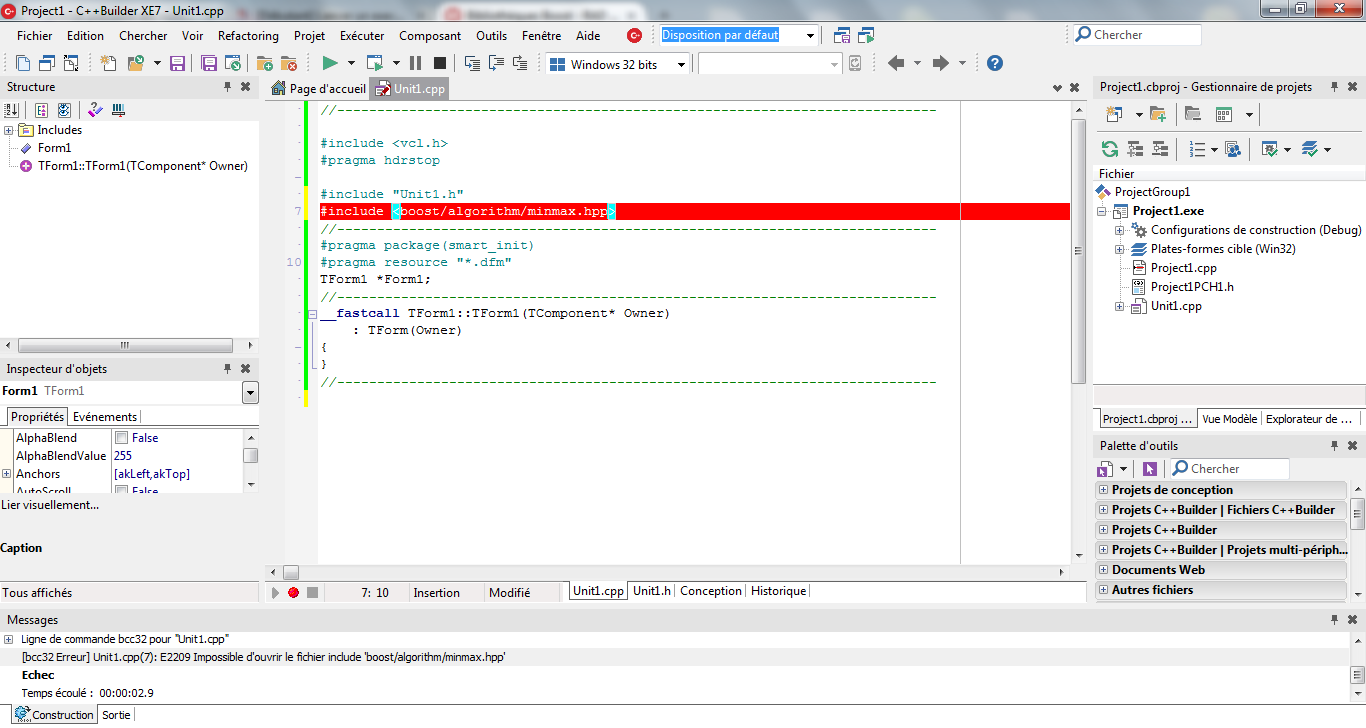Image resolution: width=1366 pixels, height=728 pixels.
Task: Click the Set debug desktop icon
Action: tap(866, 35)
